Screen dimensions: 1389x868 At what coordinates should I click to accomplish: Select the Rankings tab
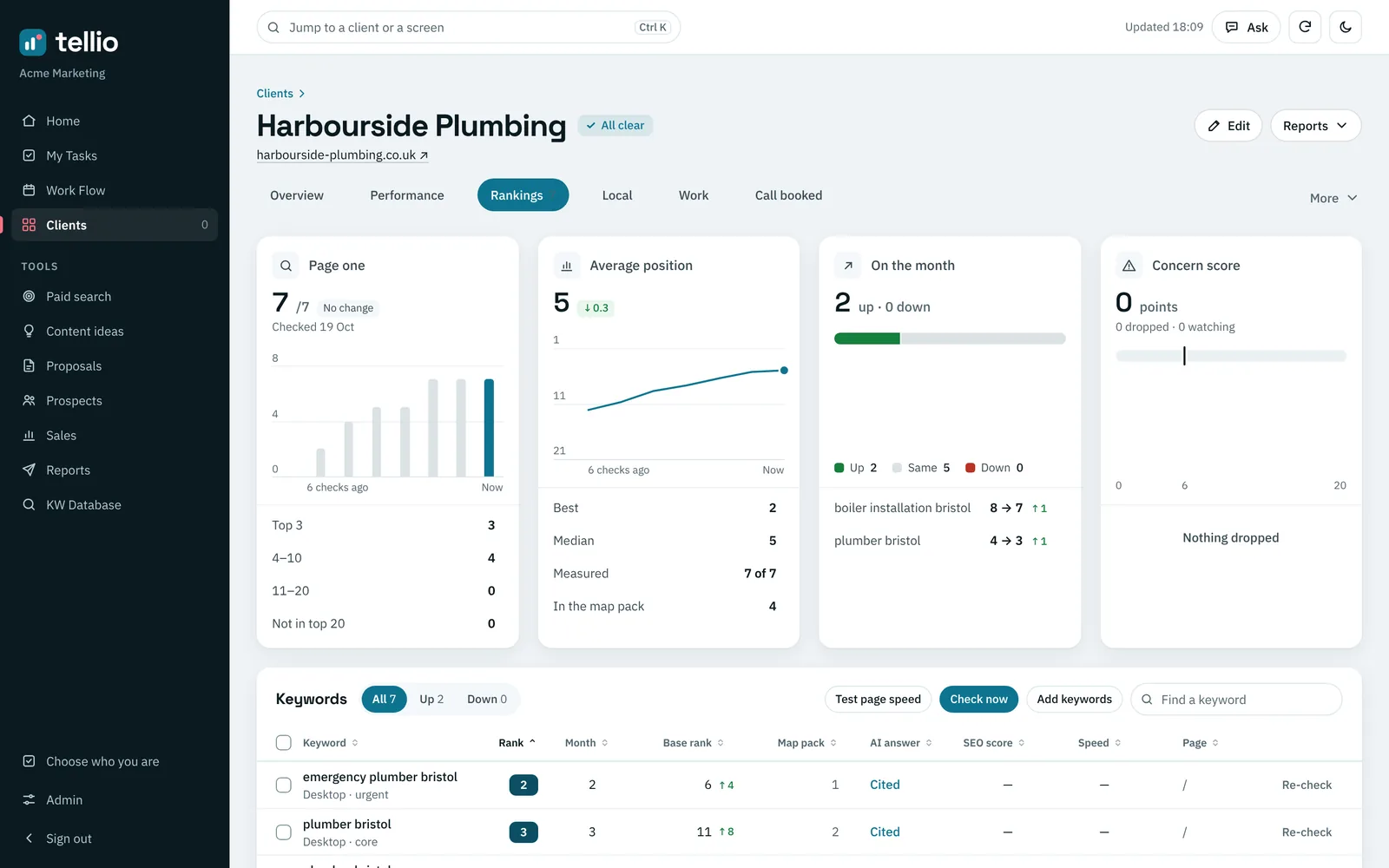523,195
